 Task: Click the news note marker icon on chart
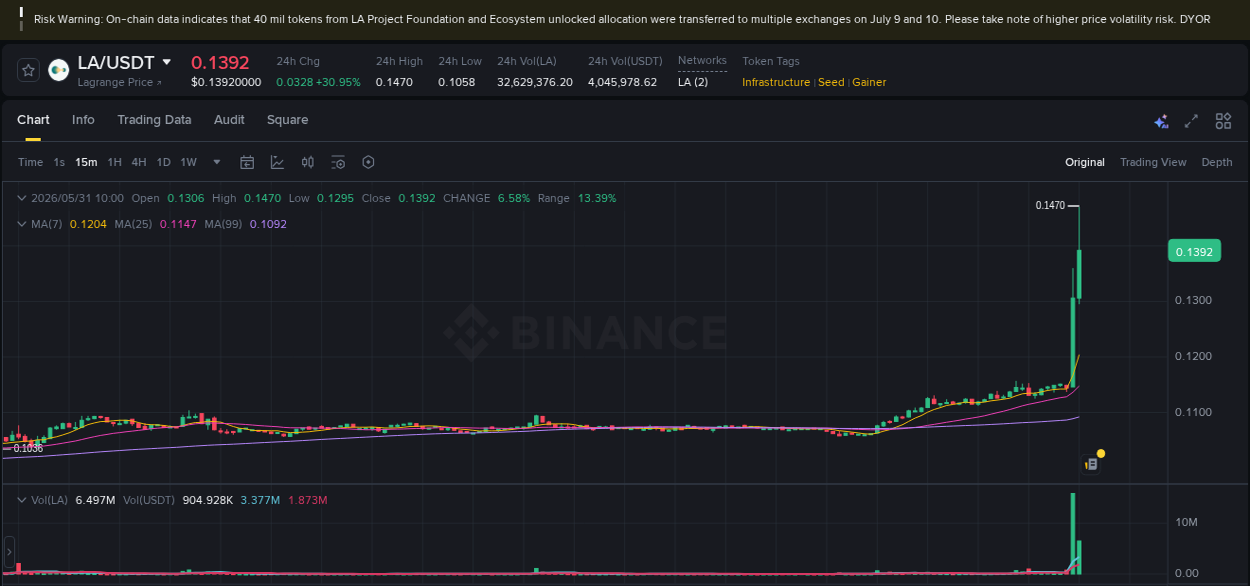1092,464
